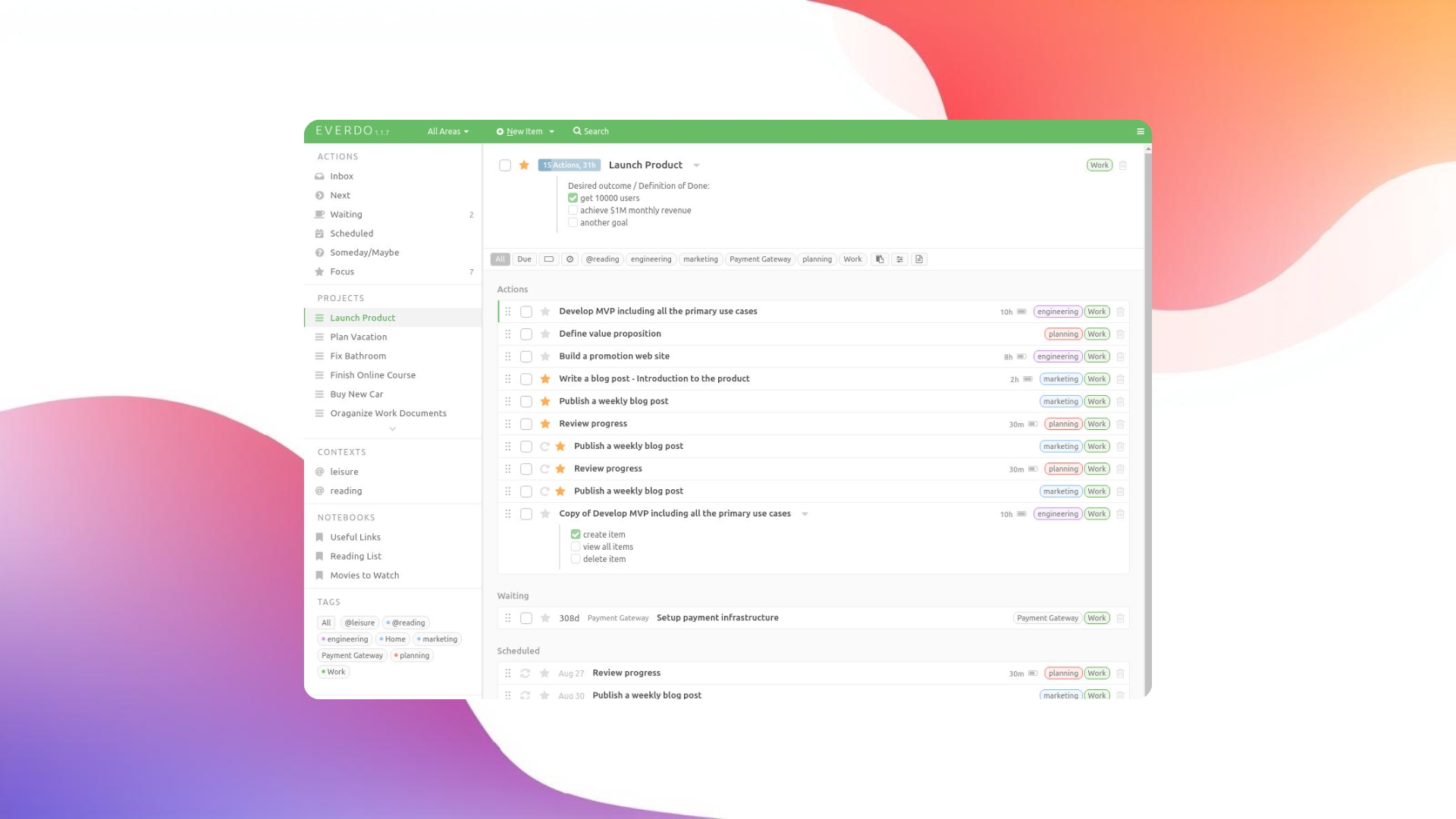Image resolution: width=1456 pixels, height=819 pixels.
Task: Click the notes document icon in filter bar
Action: pyautogui.click(x=919, y=259)
